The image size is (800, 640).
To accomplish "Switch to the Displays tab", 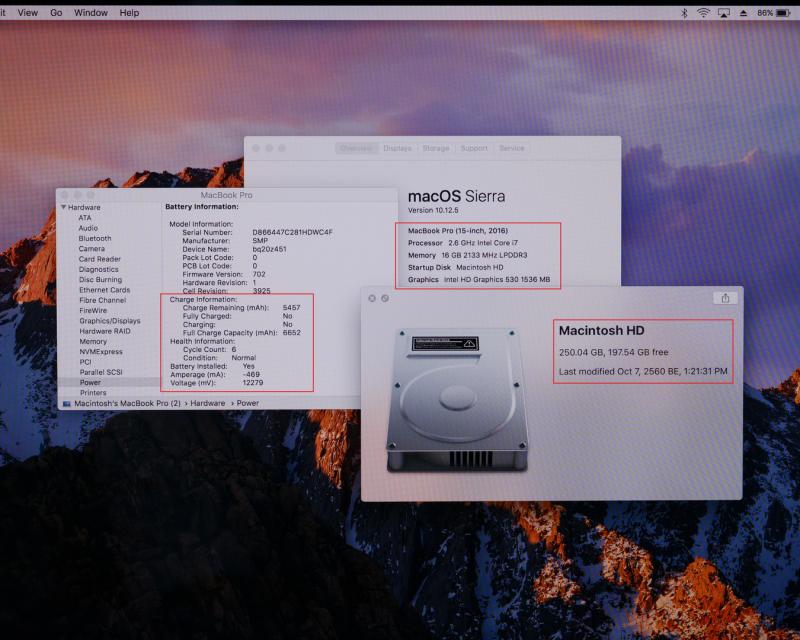I will tap(397, 148).
